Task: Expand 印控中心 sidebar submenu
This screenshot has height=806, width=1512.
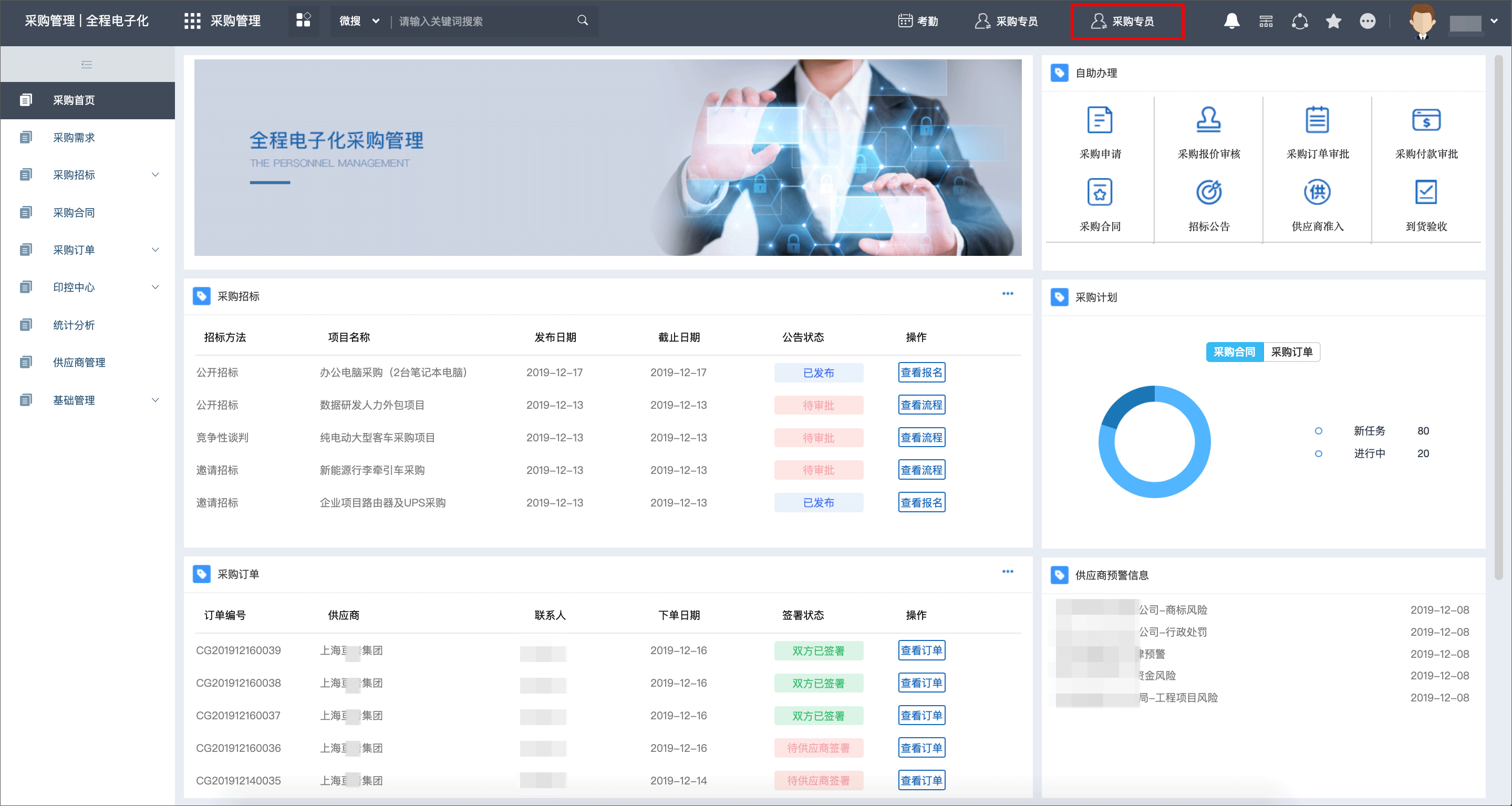Action: (x=156, y=287)
